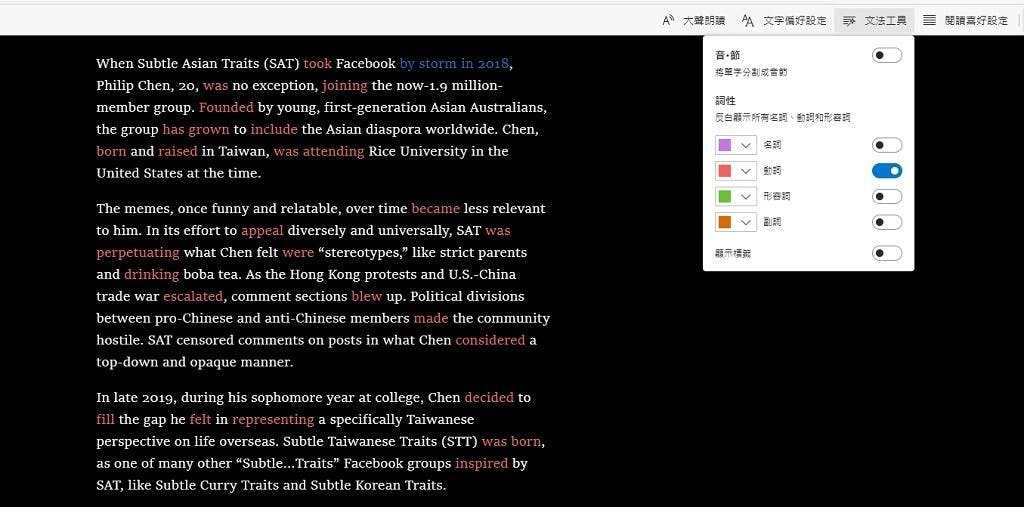Image resolution: width=1024 pixels, height=507 pixels.
Task: Click the highlighted verb "considered"
Action: 490,340
